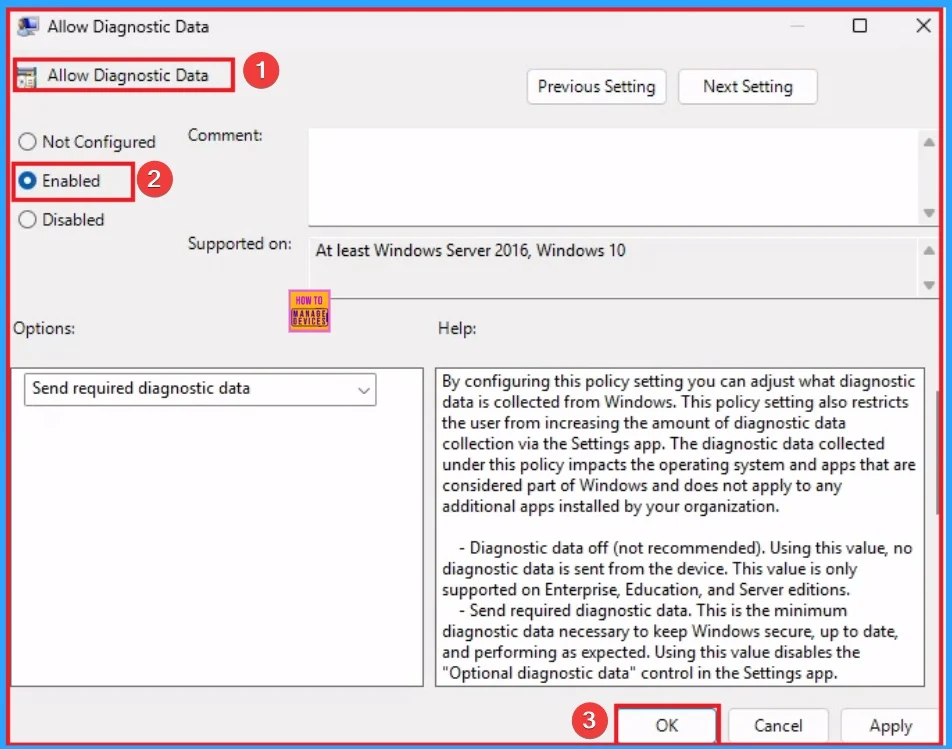Click the How To Manage Devices logo

tap(309, 313)
